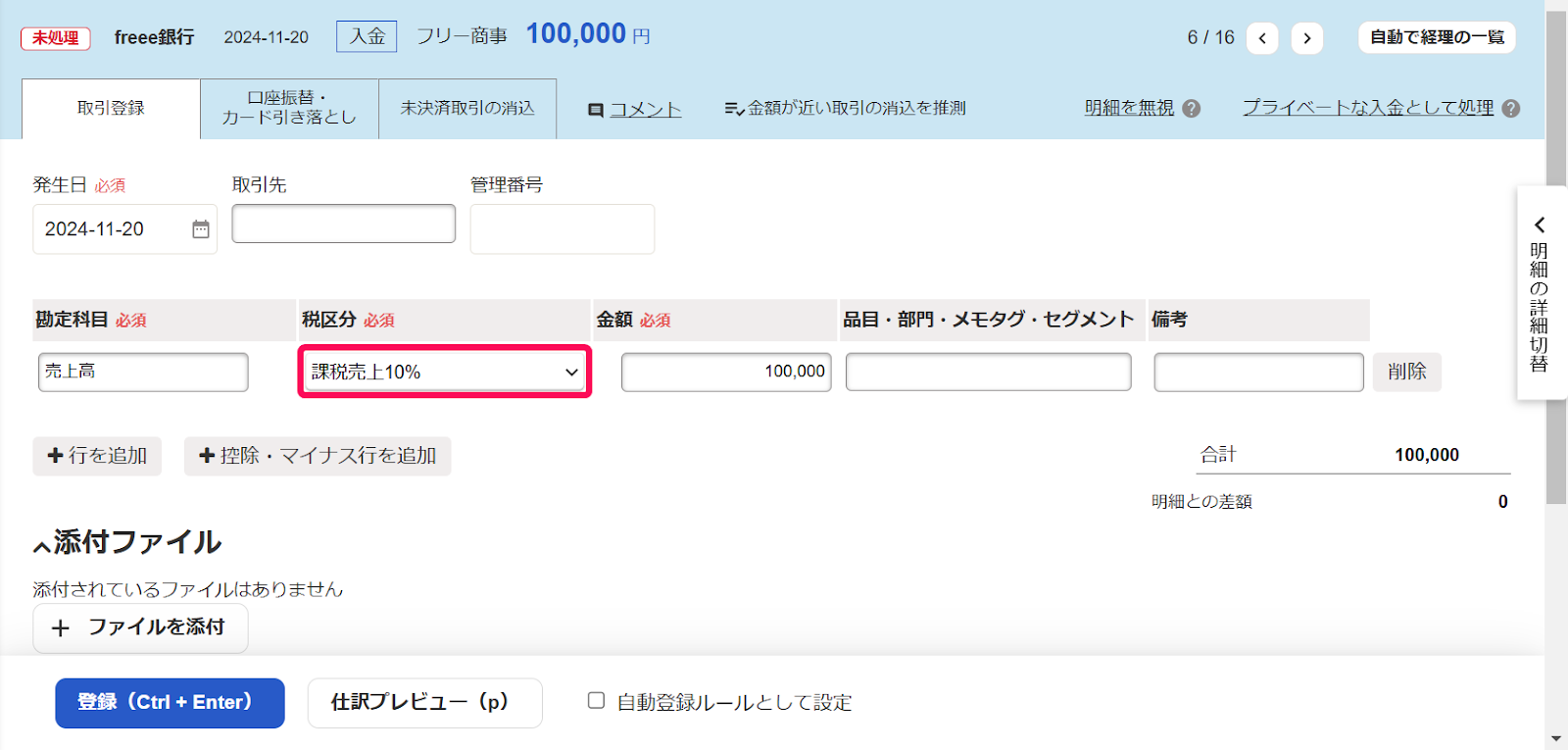Click 金額が近い取引の消込を推測
The image size is (1568, 750).
[x=846, y=109]
